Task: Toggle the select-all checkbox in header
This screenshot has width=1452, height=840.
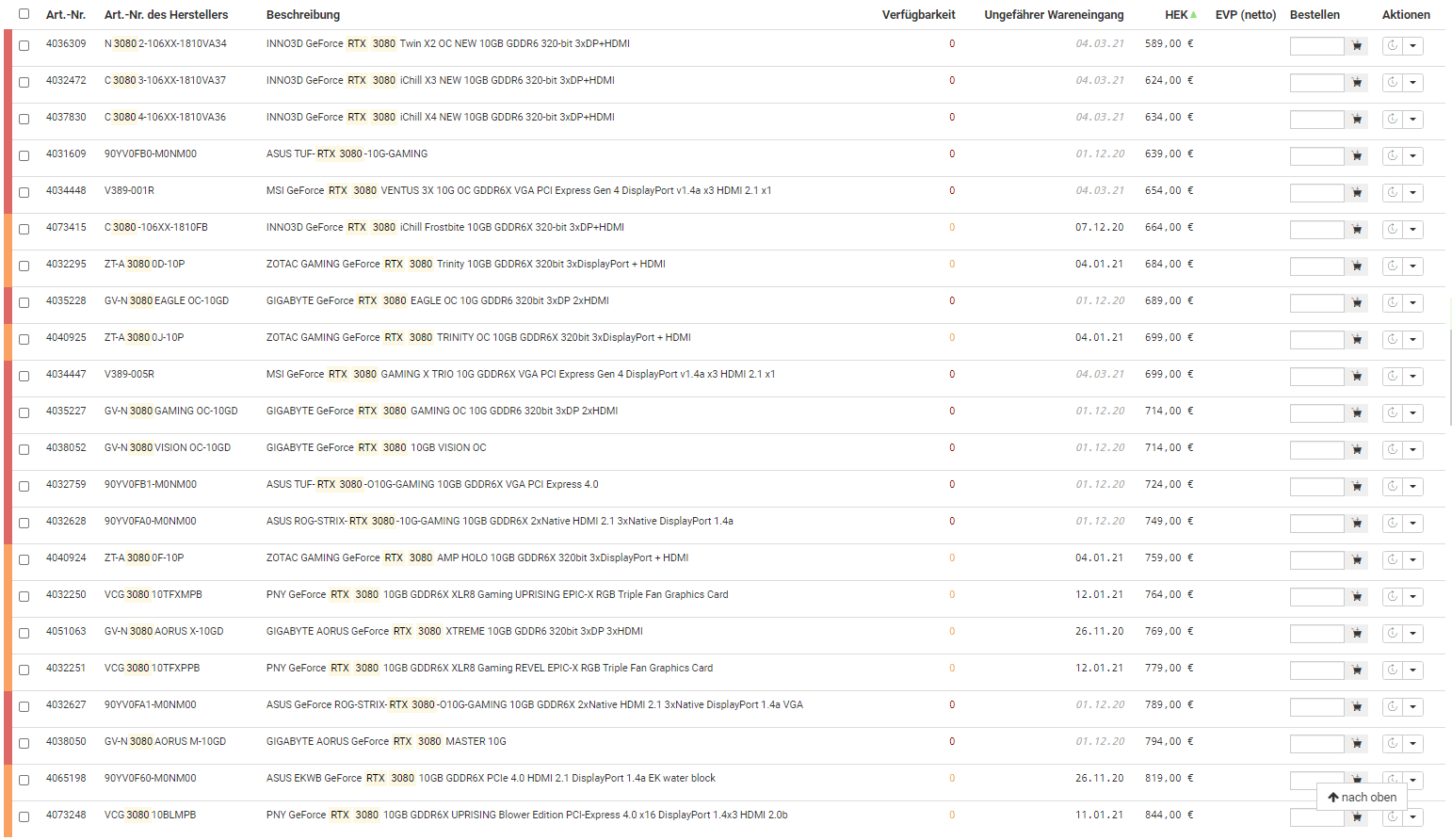Action: (x=24, y=14)
